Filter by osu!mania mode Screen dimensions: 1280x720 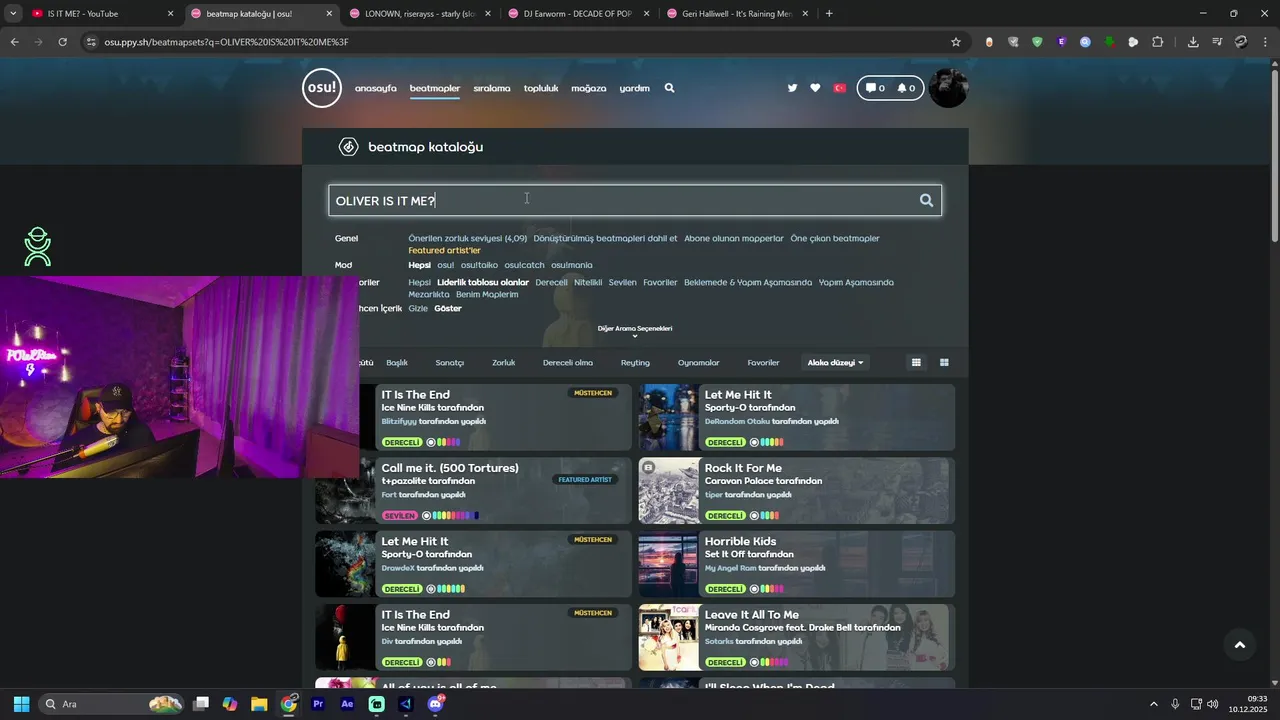click(571, 265)
